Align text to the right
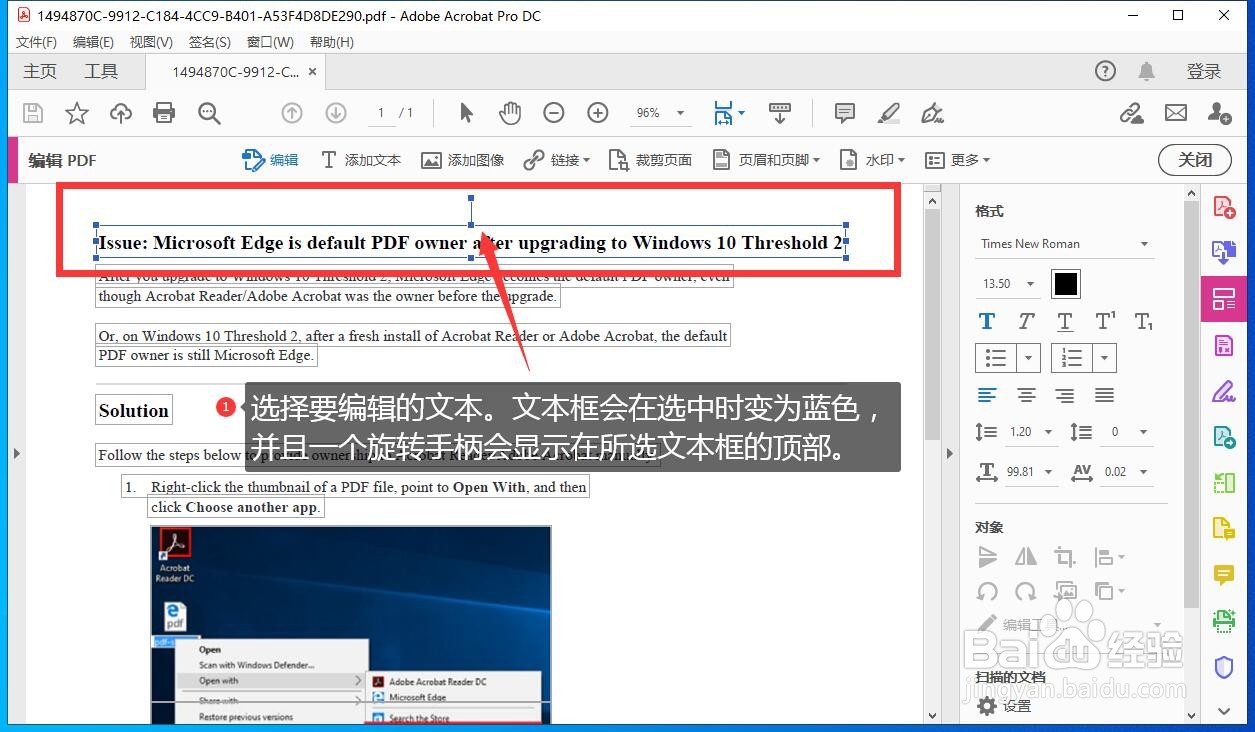The height and width of the screenshot is (732, 1255). (1065, 396)
